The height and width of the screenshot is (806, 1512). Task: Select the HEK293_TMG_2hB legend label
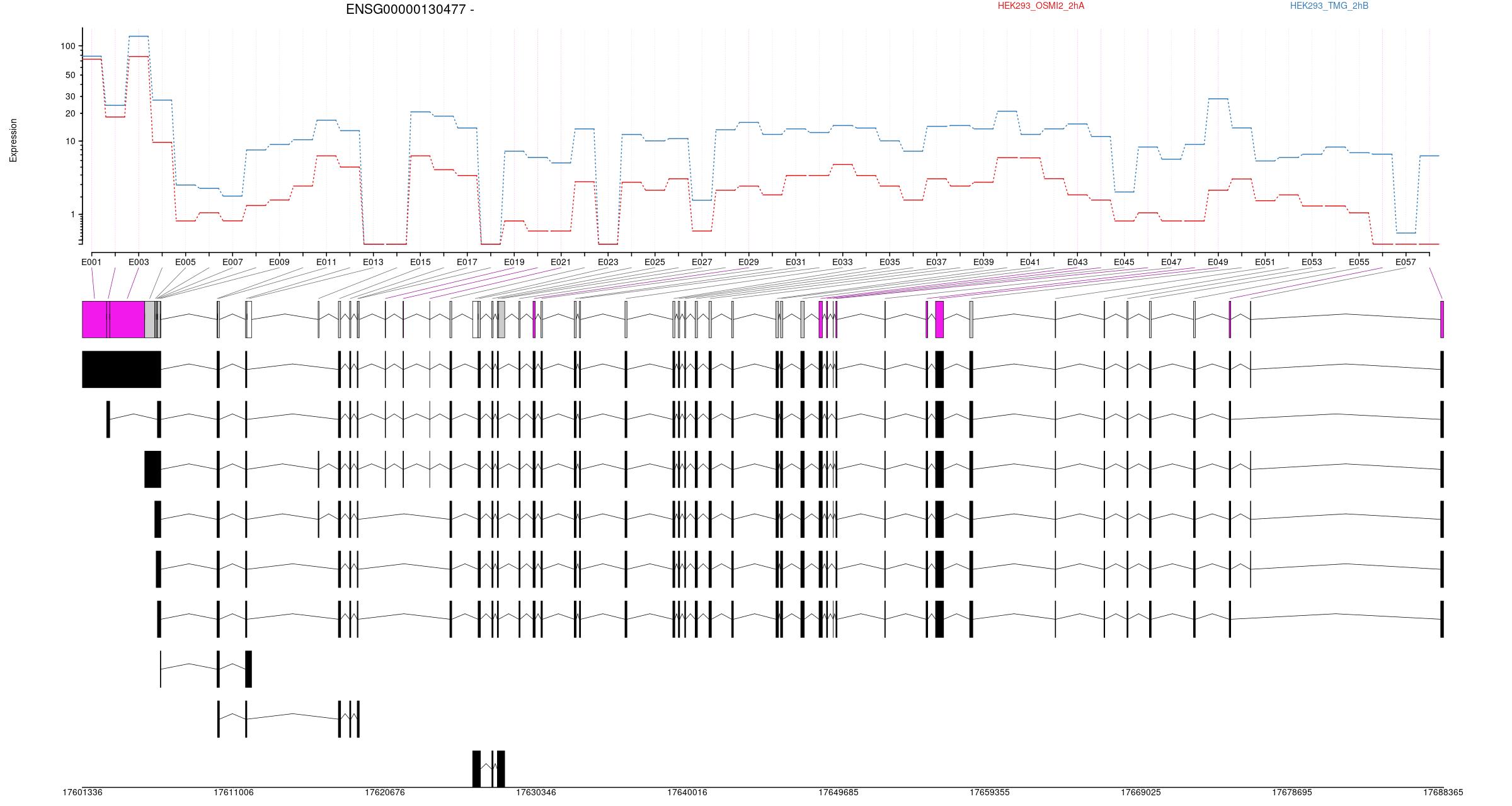click(x=1329, y=6)
